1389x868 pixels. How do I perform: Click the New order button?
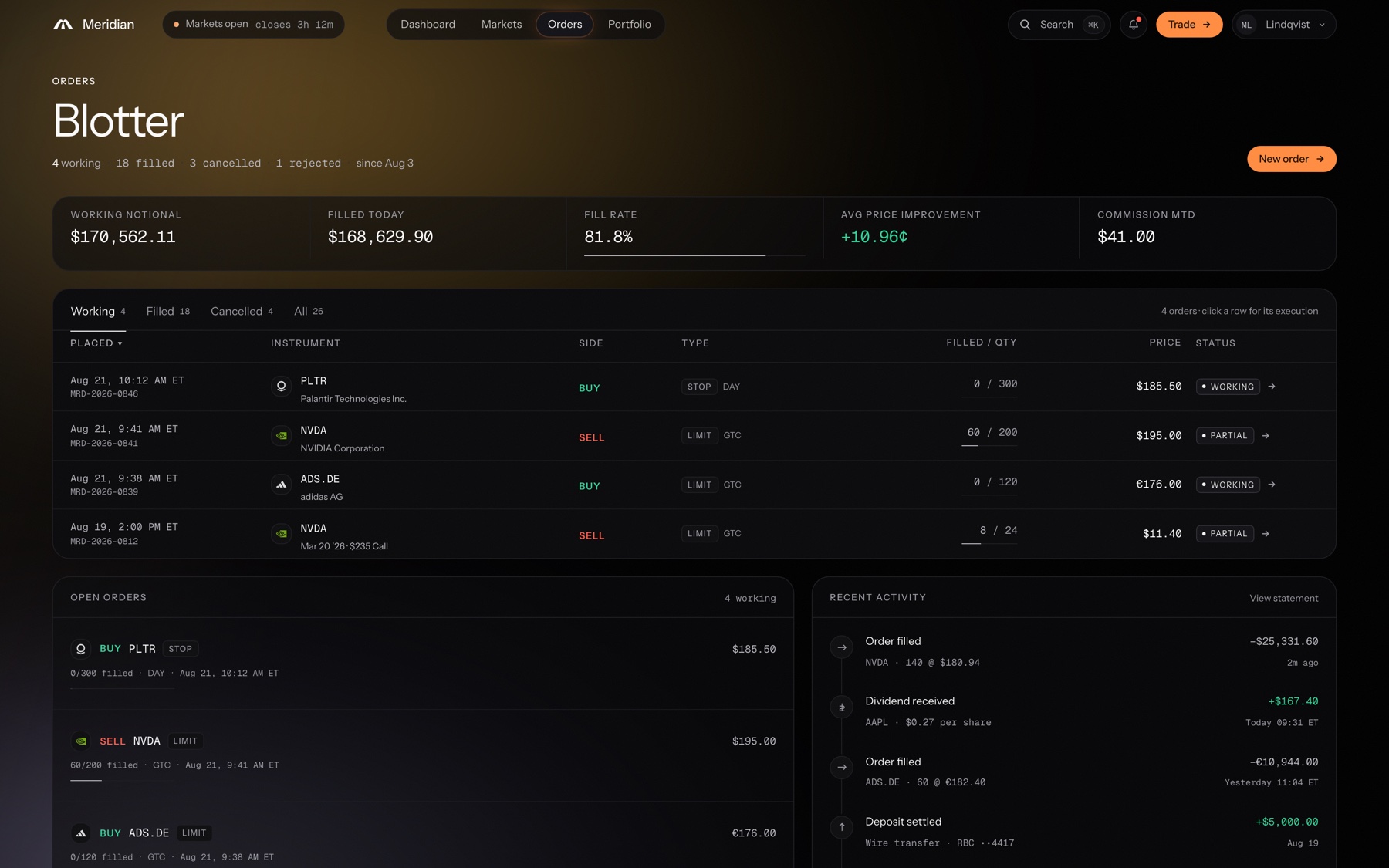click(1292, 159)
